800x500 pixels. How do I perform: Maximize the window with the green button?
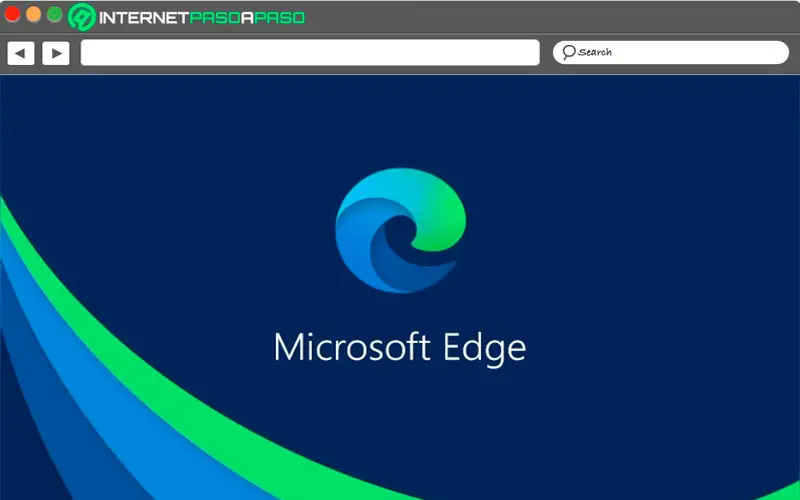[x=55, y=14]
